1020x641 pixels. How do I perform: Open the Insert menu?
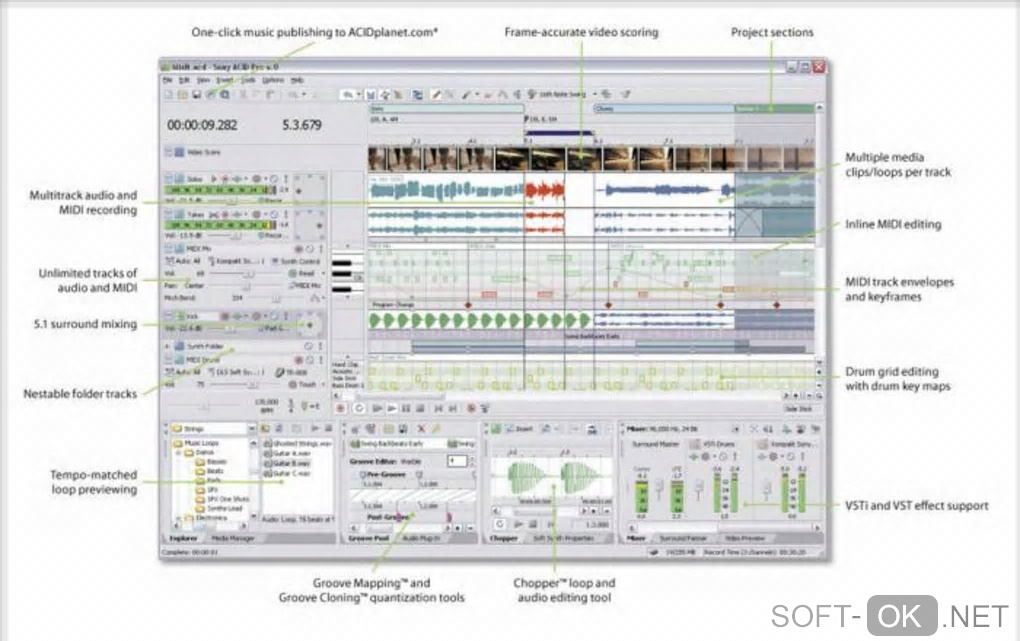click(225, 80)
